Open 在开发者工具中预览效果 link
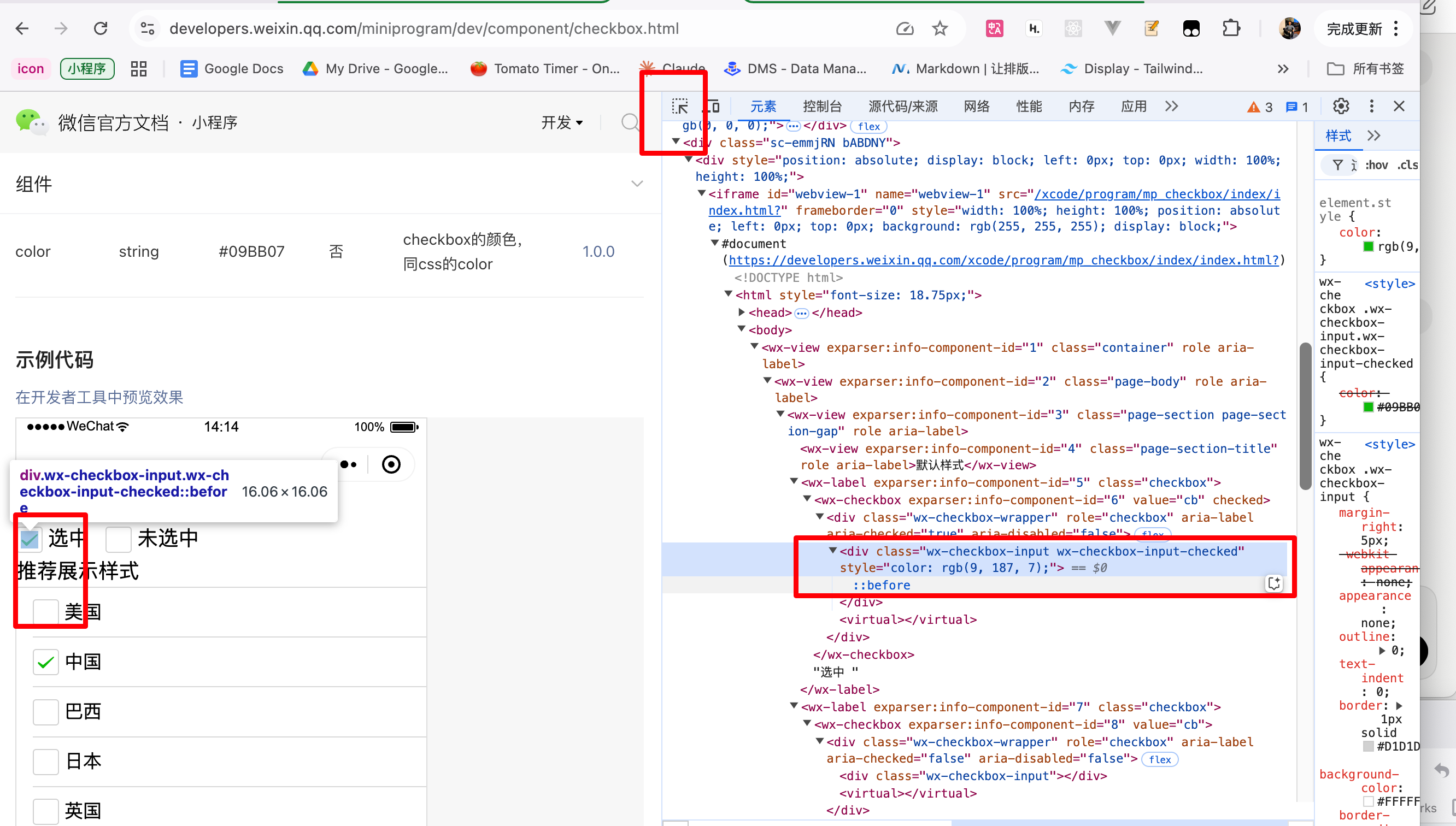Image resolution: width=1456 pixels, height=826 pixels. (x=99, y=397)
